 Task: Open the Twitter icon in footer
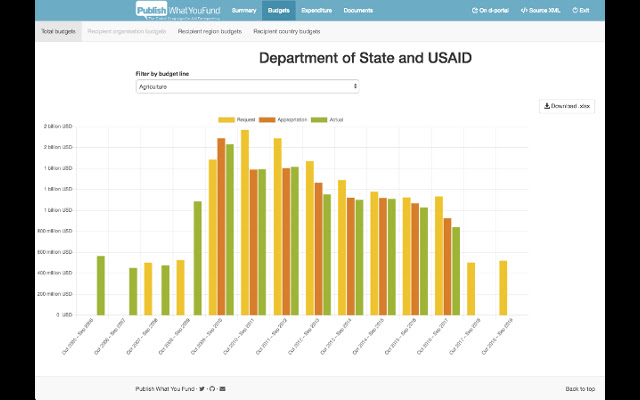point(202,389)
